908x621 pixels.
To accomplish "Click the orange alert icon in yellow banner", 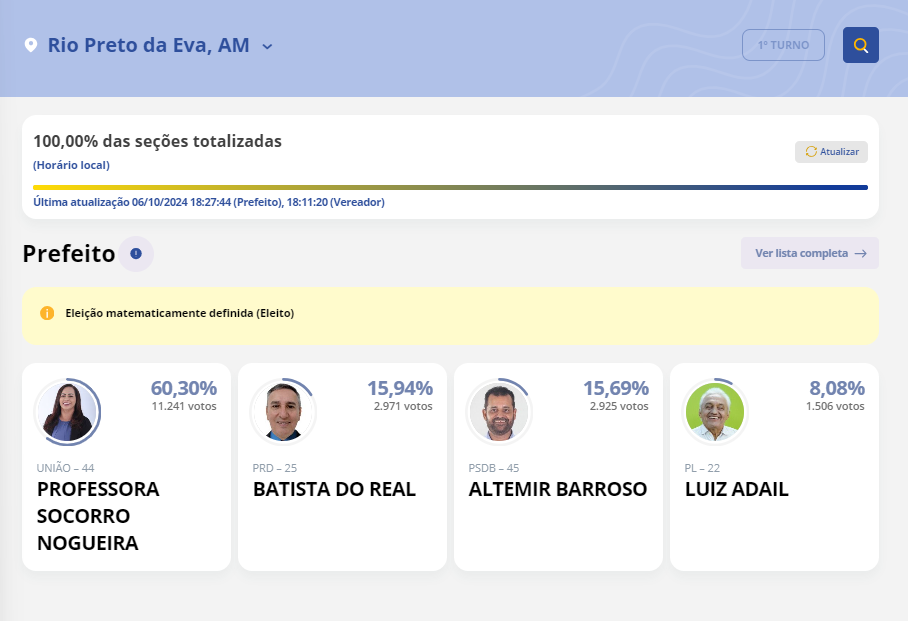I will tap(46, 313).
